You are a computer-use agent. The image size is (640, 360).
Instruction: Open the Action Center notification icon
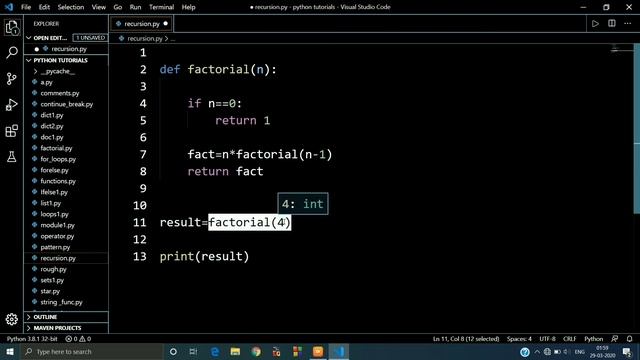coord(627,351)
